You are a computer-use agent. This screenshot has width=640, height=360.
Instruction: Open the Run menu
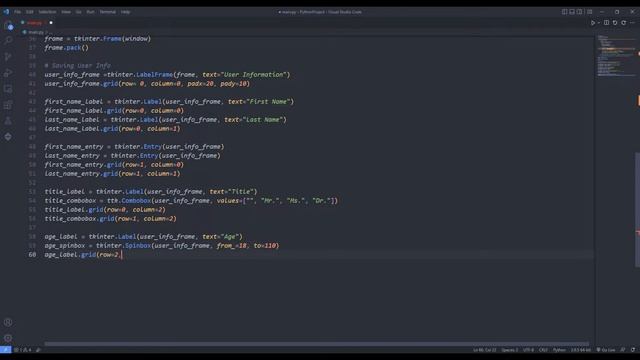(91, 12)
